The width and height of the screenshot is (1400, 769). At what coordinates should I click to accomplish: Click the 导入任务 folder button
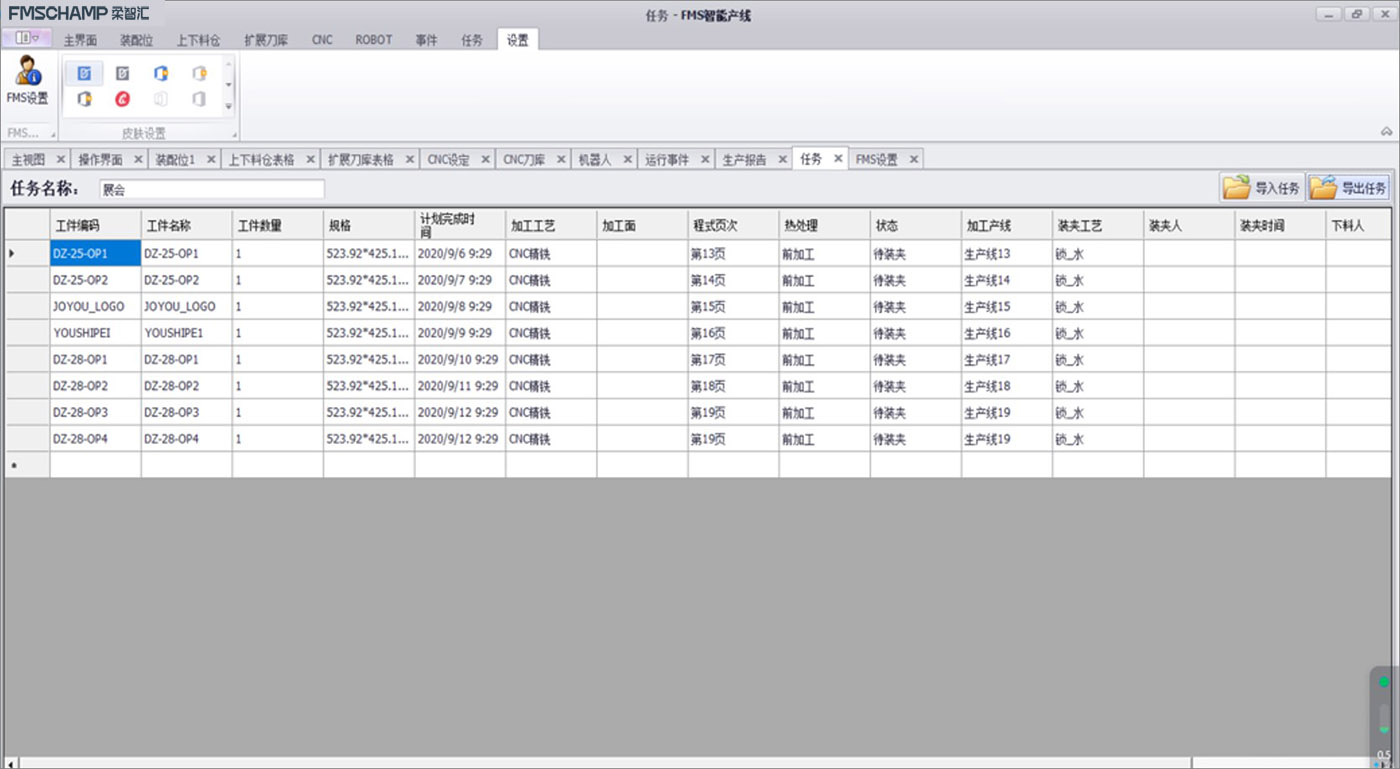coord(1263,187)
